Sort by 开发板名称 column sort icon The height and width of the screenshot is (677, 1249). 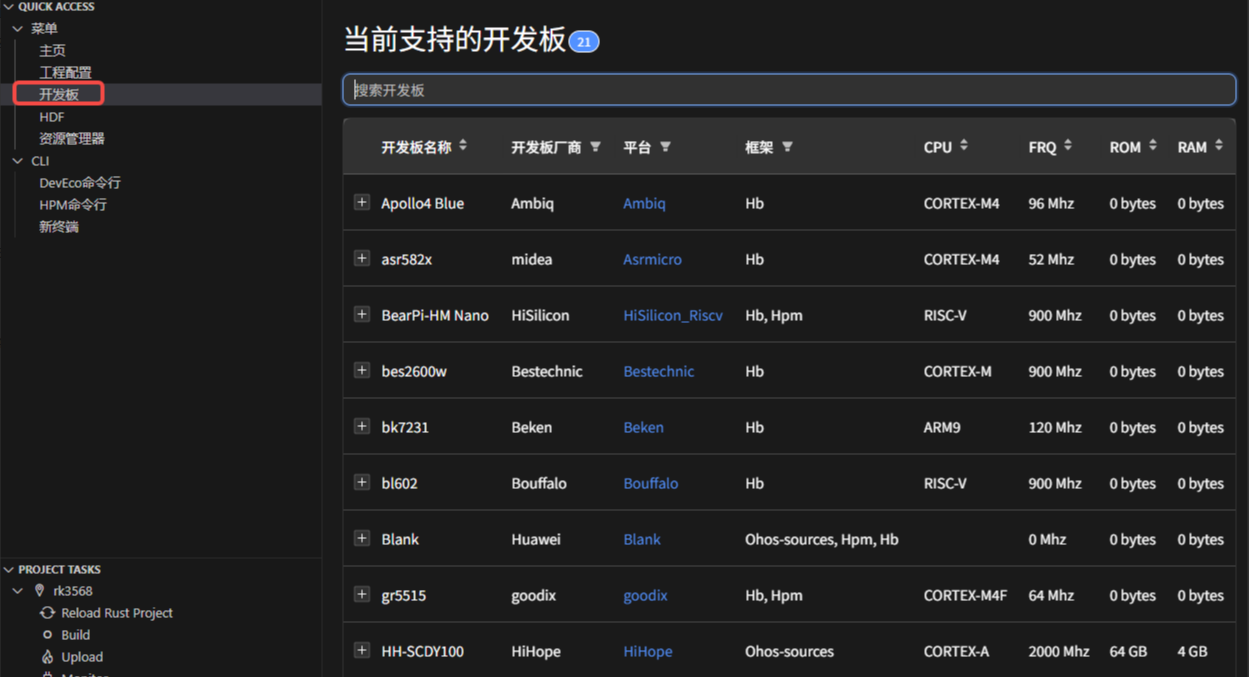click(463, 146)
